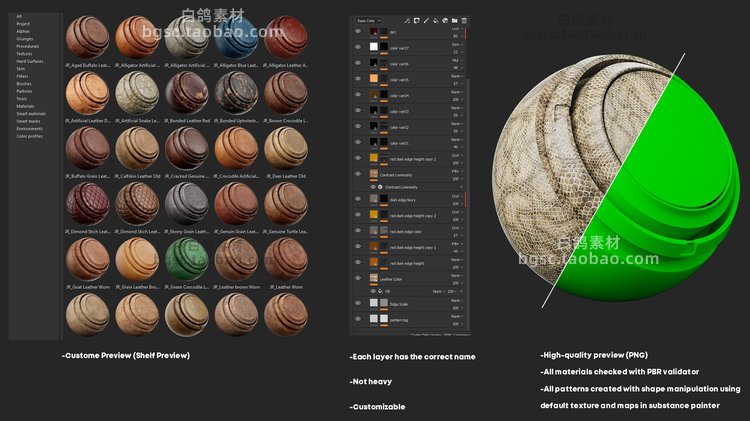This screenshot has width=750, height=421.
Task: Select JR_Artificial Snake Leather material thumbnail
Action: 137,93
